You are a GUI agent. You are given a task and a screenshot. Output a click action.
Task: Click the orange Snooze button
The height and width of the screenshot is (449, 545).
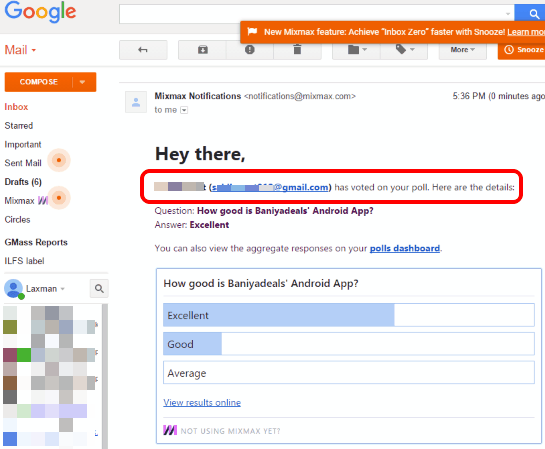pyautogui.click(x=521, y=50)
